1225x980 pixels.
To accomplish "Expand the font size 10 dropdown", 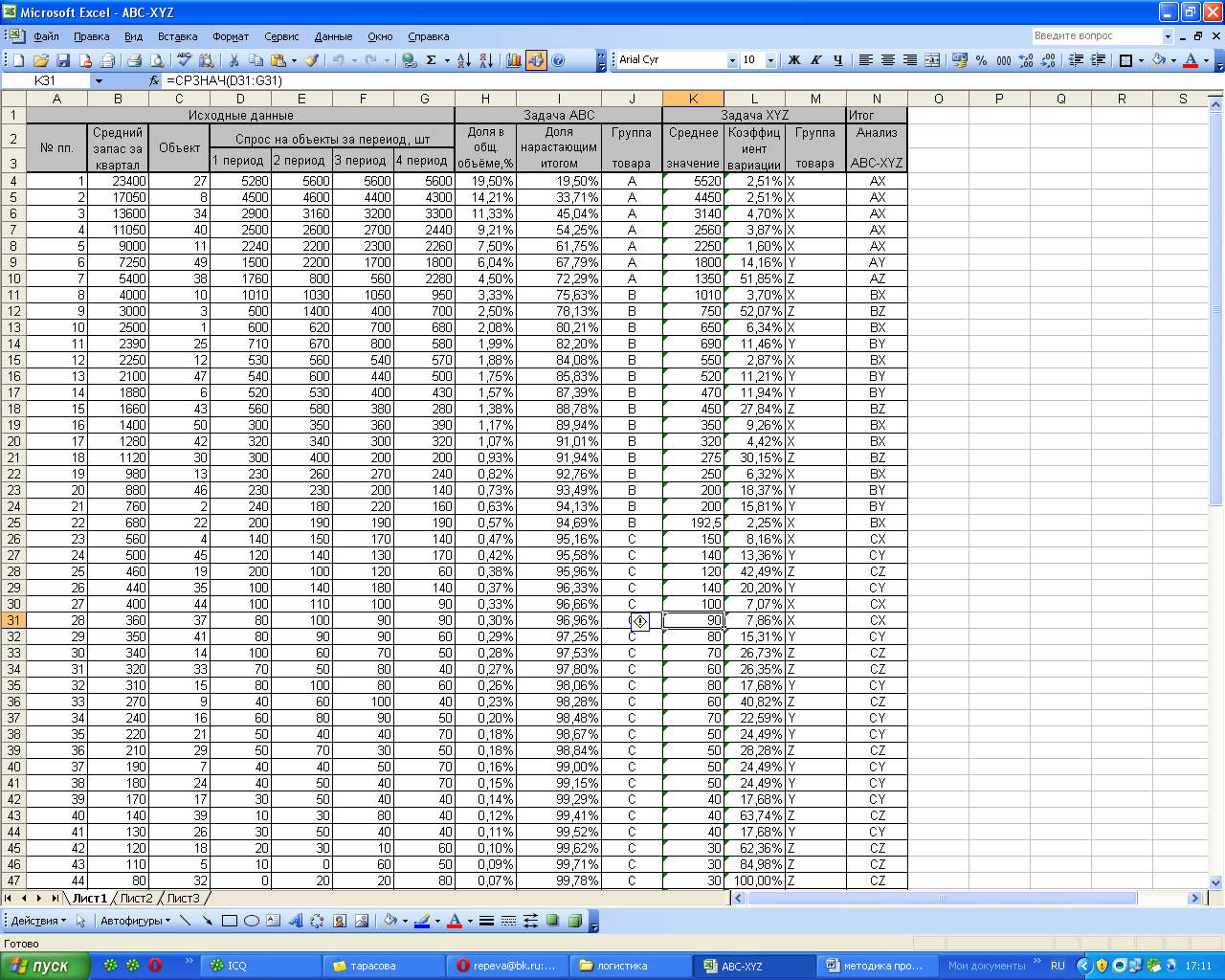I will 770,60.
